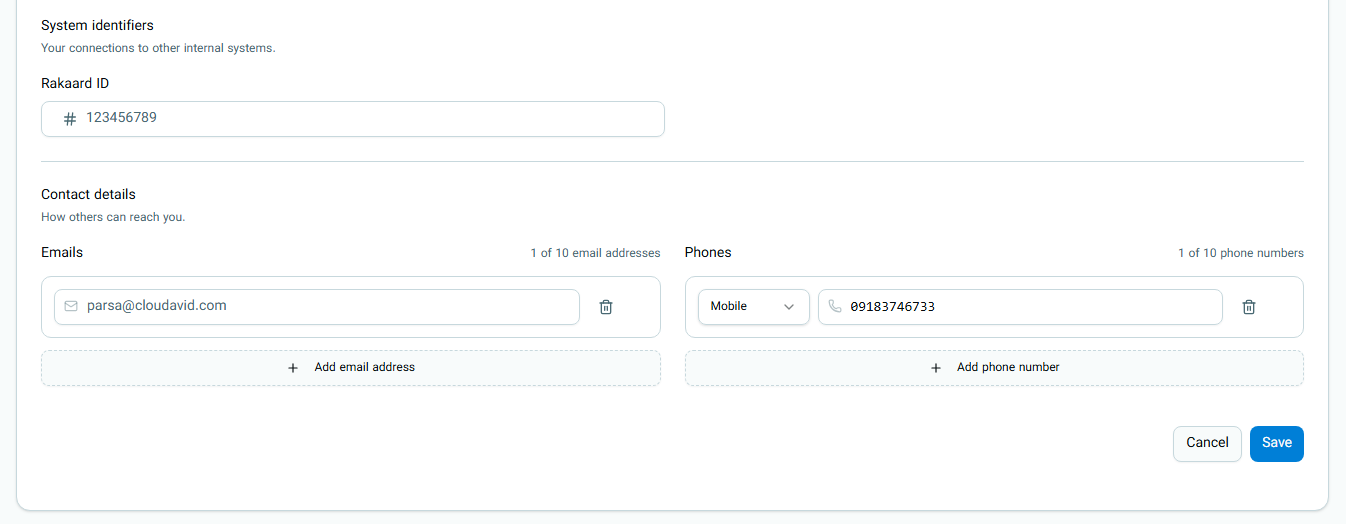
Task: Click the plus icon for adding email
Action: [x=293, y=368]
